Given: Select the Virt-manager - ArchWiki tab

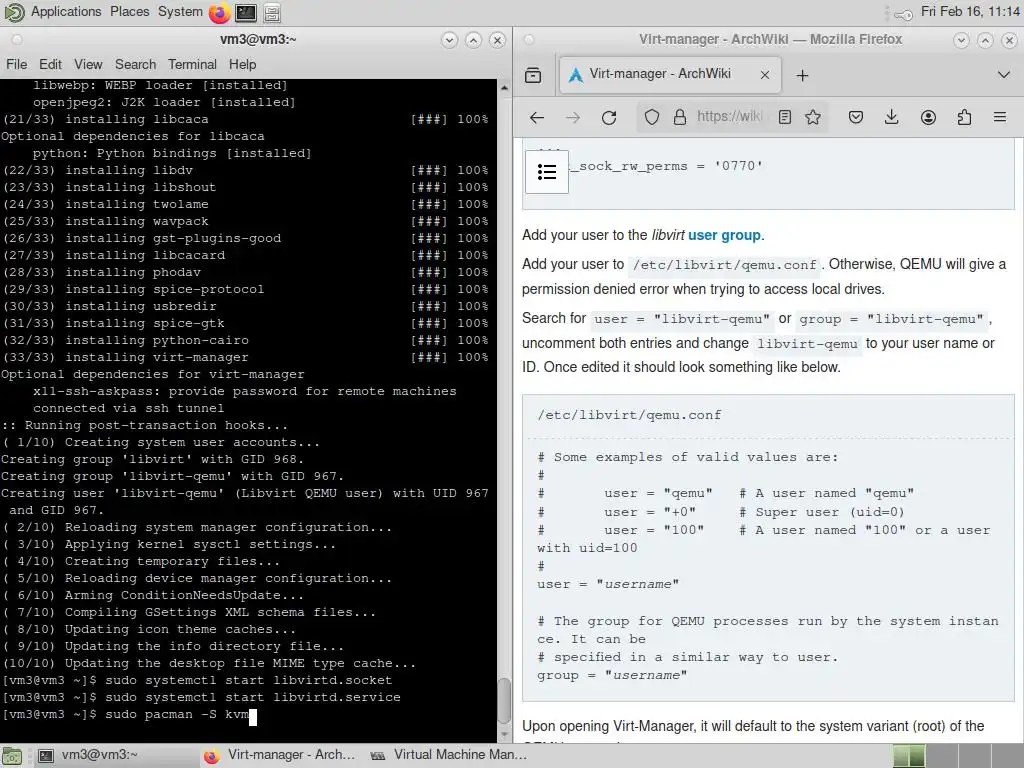Looking at the screenshot, I should pyautogui.click(x=670, y=74).
